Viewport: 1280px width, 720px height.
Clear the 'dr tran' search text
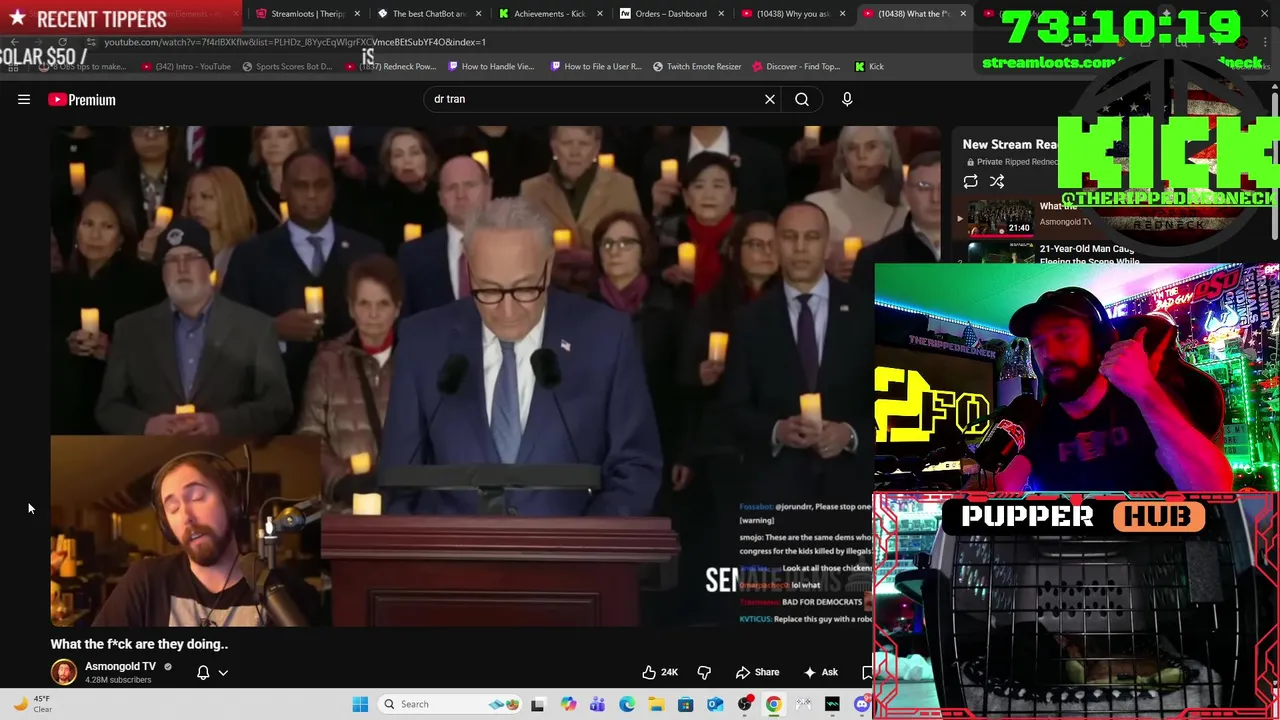pos(770,99)
